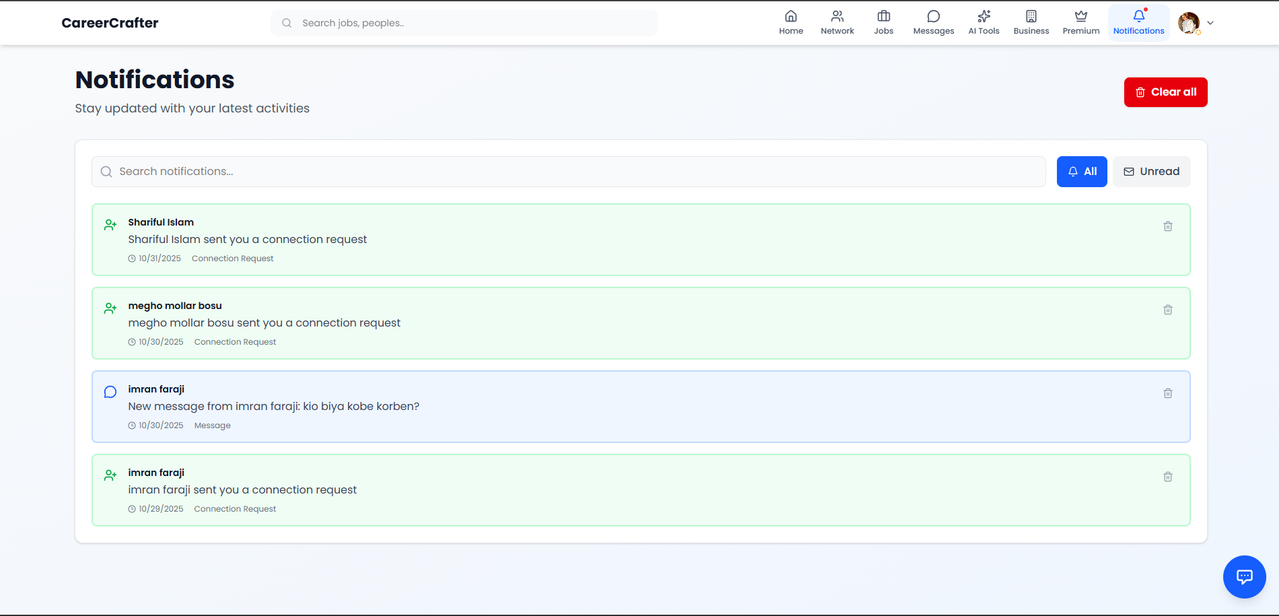The height and width of the screenshot is (616, 1279).
Task: Click the profile avatar picture
Action: (x=1188, y=22)
